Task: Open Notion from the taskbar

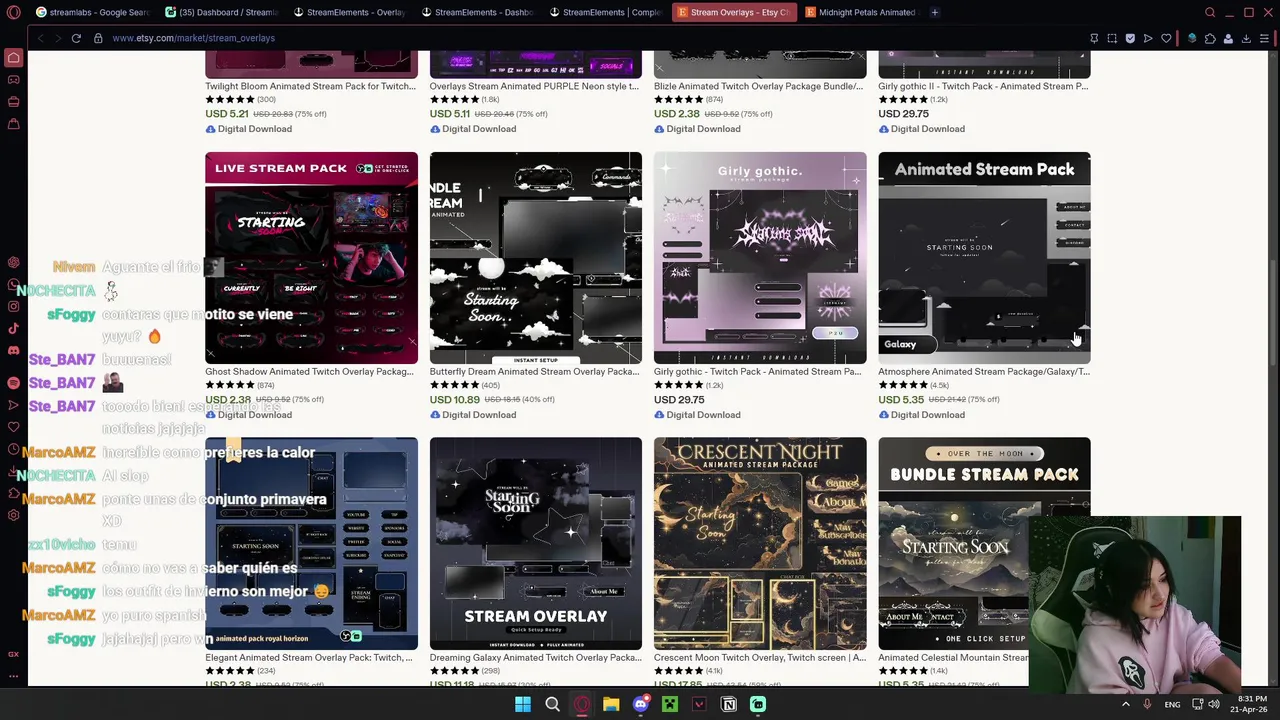Action: pyautogui.click(x=729, y=704)
